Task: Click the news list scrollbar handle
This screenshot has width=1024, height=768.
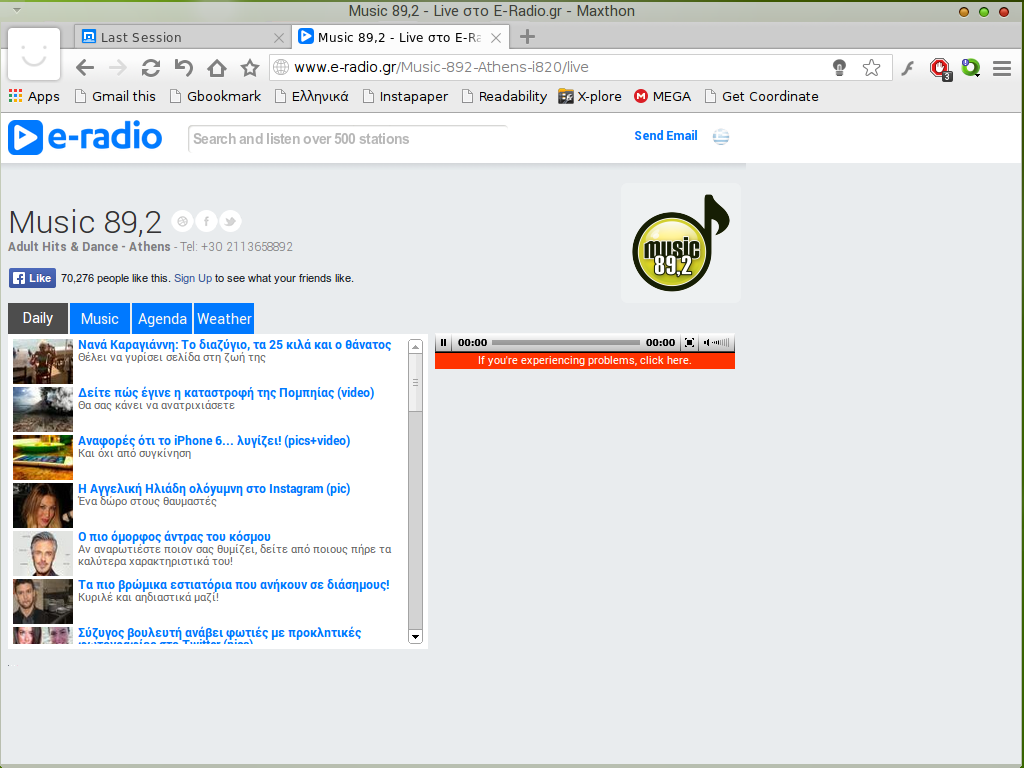Action: click(x=415, y=383)
